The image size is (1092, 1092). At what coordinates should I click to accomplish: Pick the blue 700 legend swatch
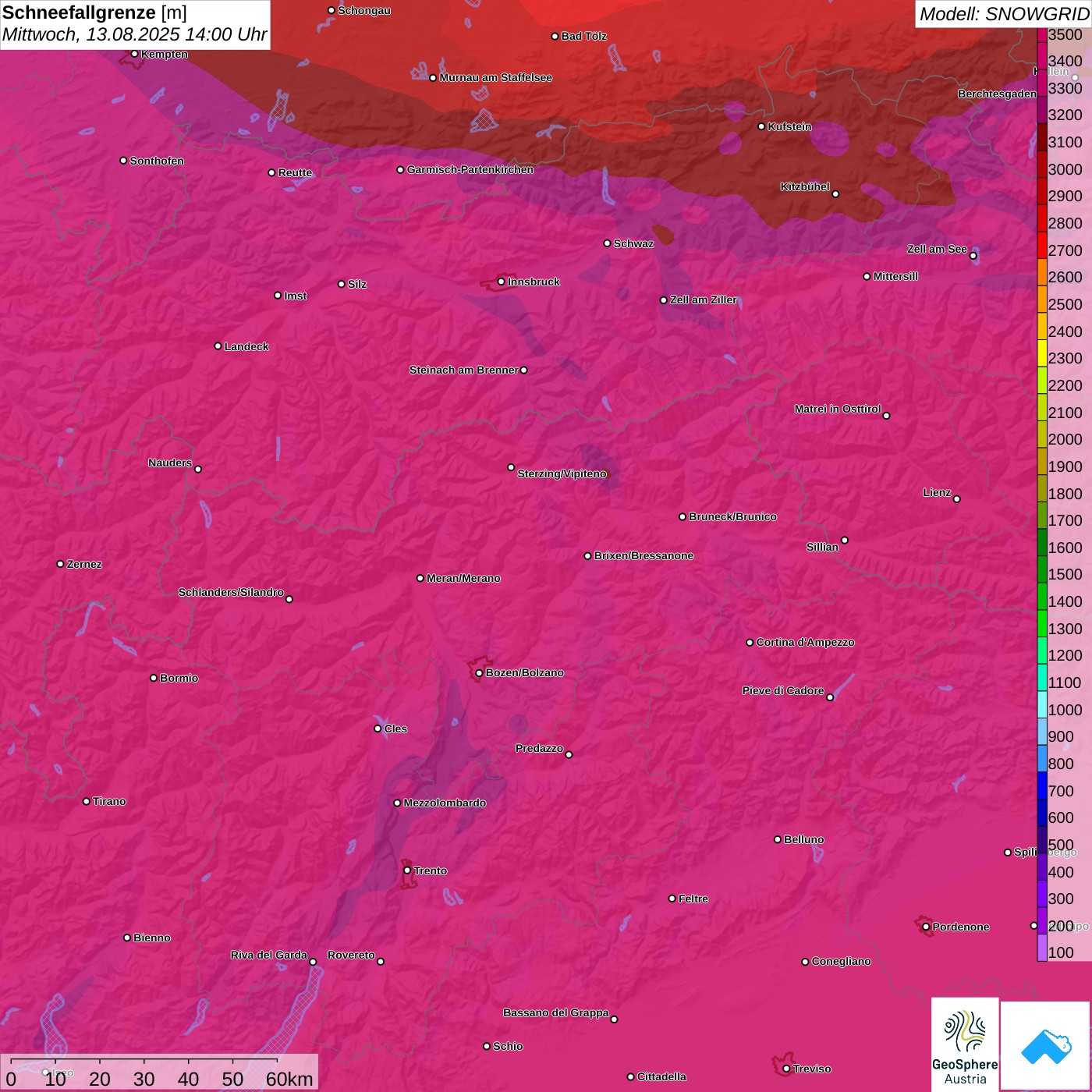tap(1042, 785)
